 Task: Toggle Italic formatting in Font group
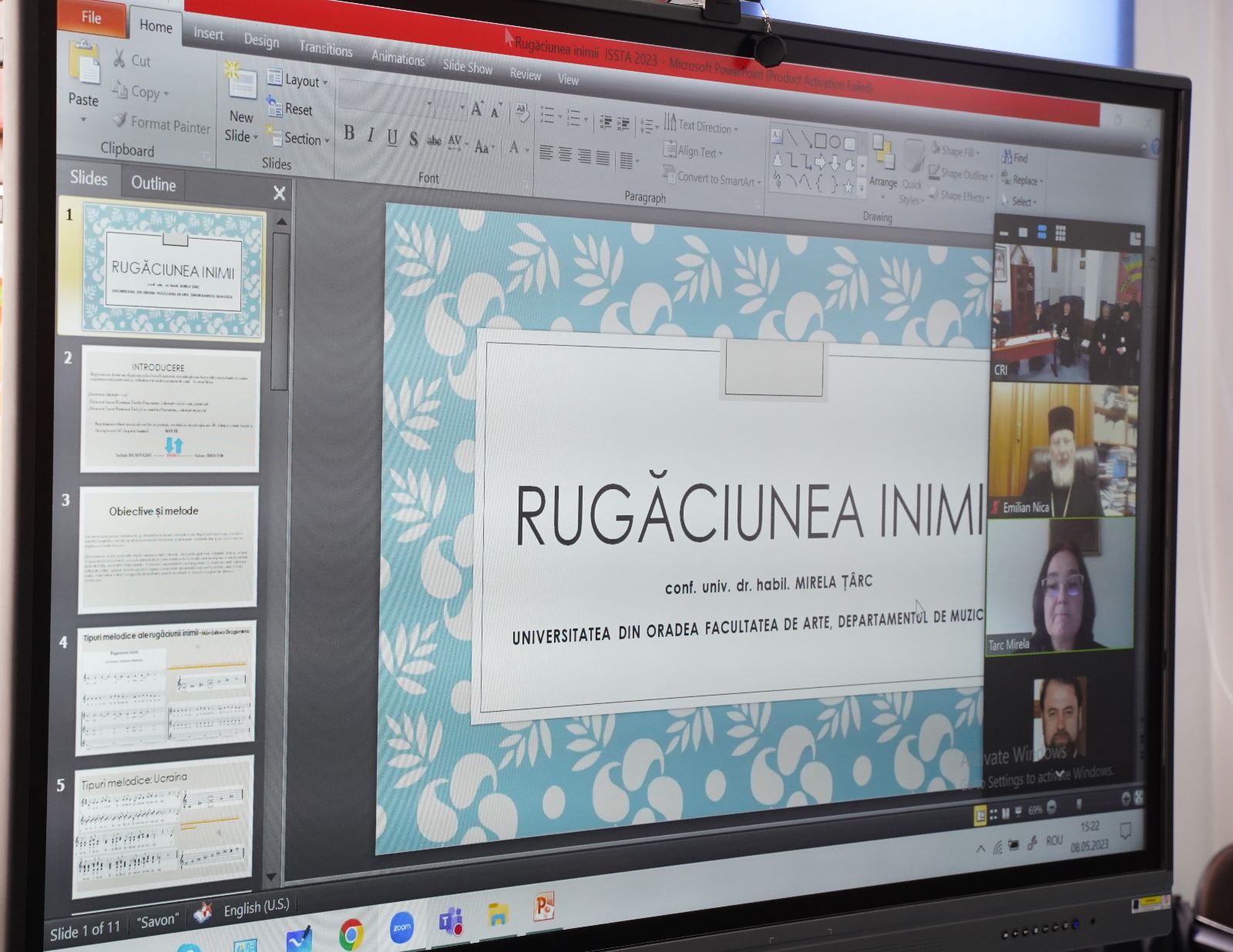[371, 136]
